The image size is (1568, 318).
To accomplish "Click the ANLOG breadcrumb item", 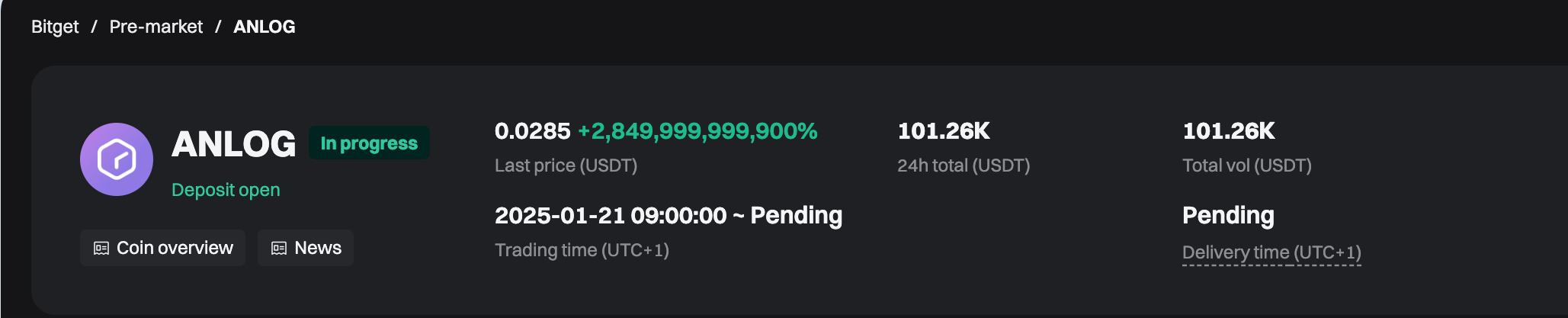I will click(x=264, y=27).
